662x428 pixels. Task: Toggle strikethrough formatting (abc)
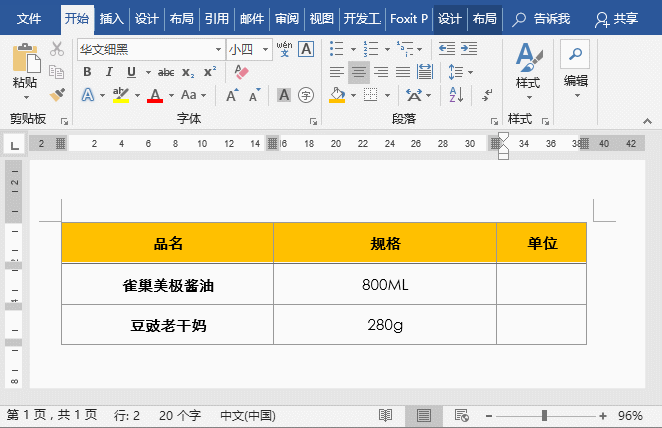166,72
